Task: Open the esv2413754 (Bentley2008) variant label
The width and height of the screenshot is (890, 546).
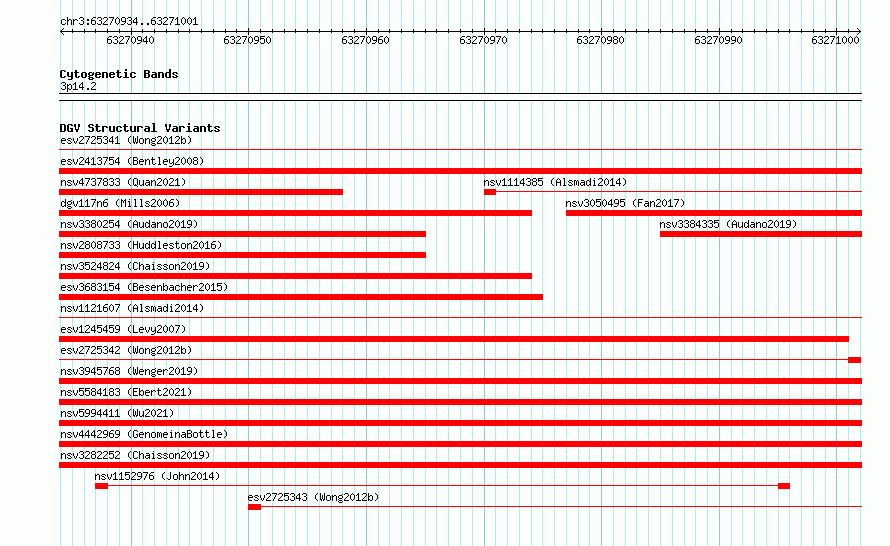Action: 132,161
